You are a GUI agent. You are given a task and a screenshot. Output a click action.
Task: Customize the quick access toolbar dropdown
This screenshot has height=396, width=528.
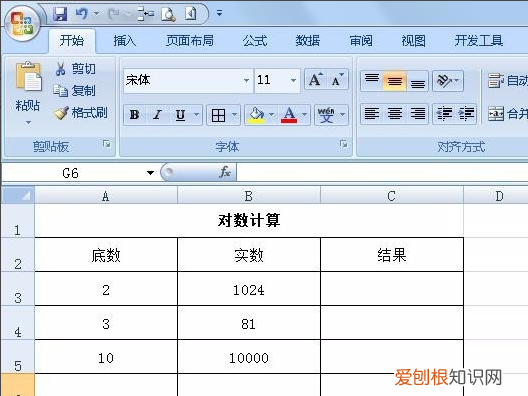[219, 13]
